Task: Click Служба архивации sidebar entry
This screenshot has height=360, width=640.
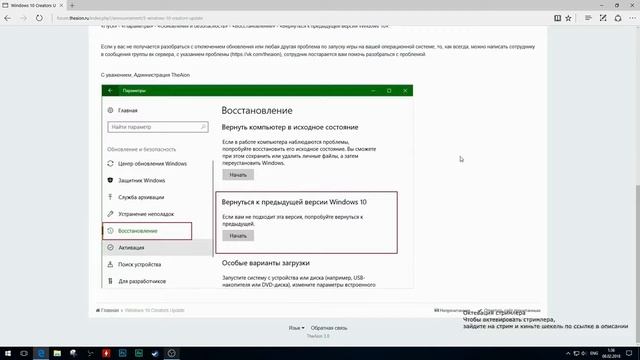Action: click(141, 197)
